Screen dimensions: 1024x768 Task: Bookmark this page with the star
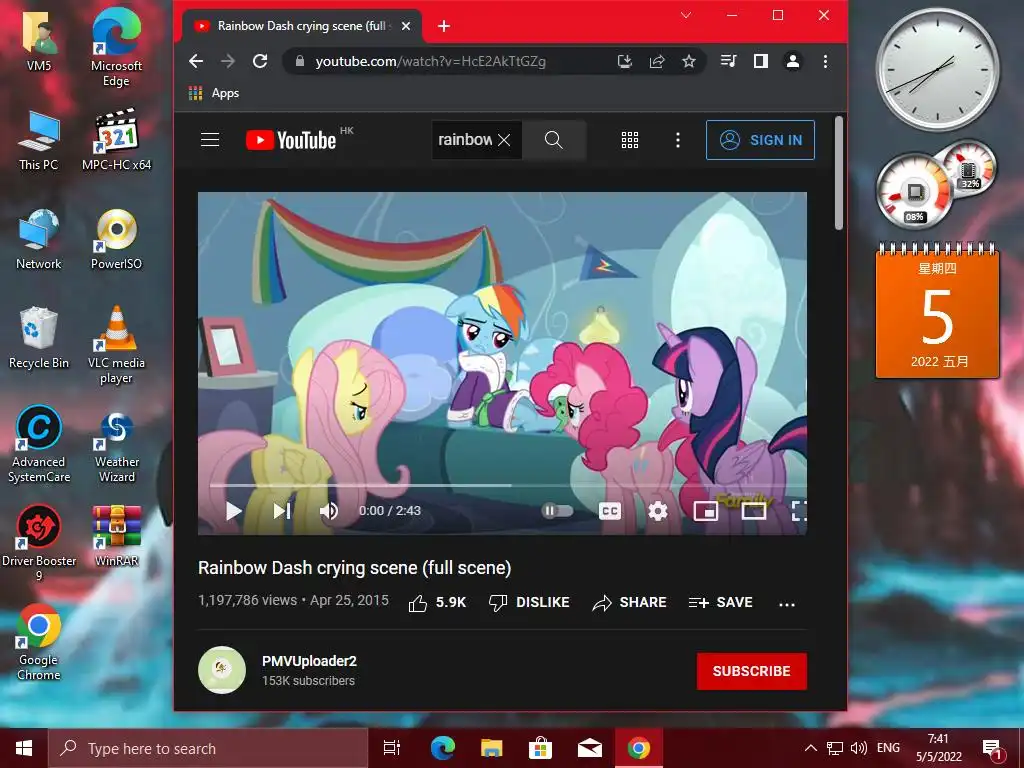click(688, 61)
